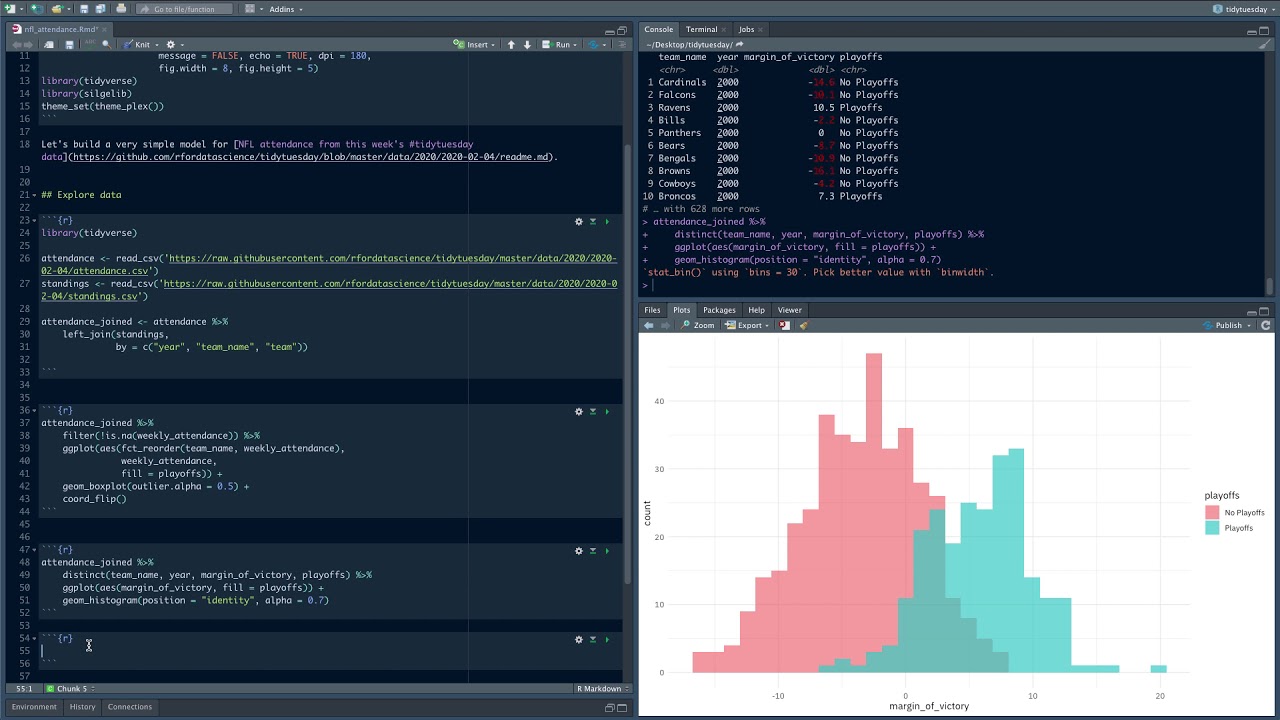The image size is (1280, 720).
Task: Click the Print icon in toolbar
Action: [121, 9]
